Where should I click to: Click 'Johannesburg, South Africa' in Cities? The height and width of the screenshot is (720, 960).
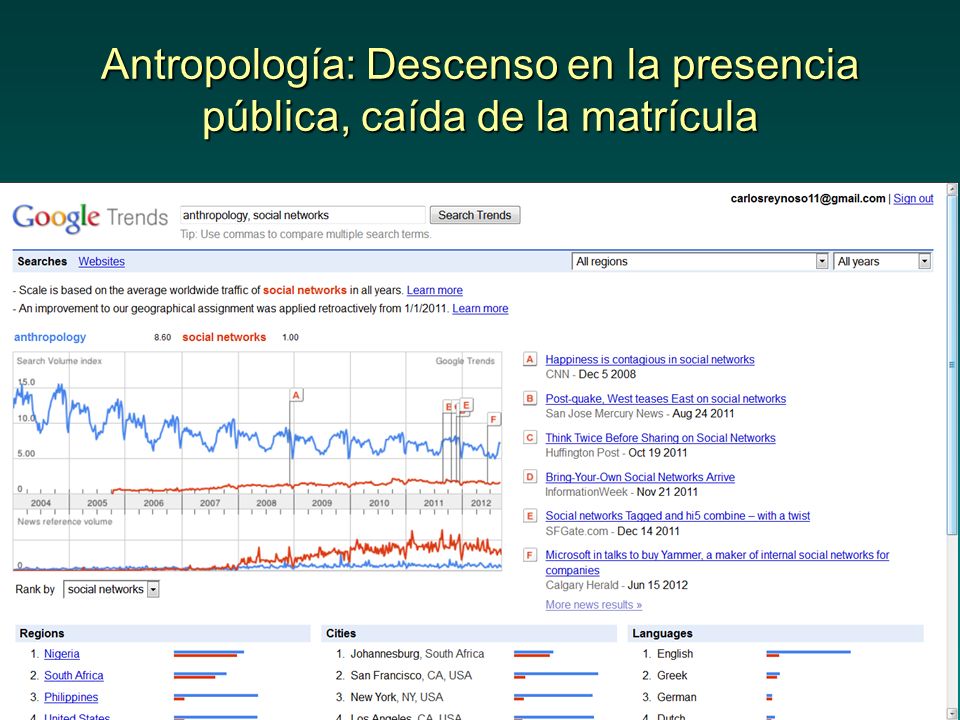[x=417, y=654]
